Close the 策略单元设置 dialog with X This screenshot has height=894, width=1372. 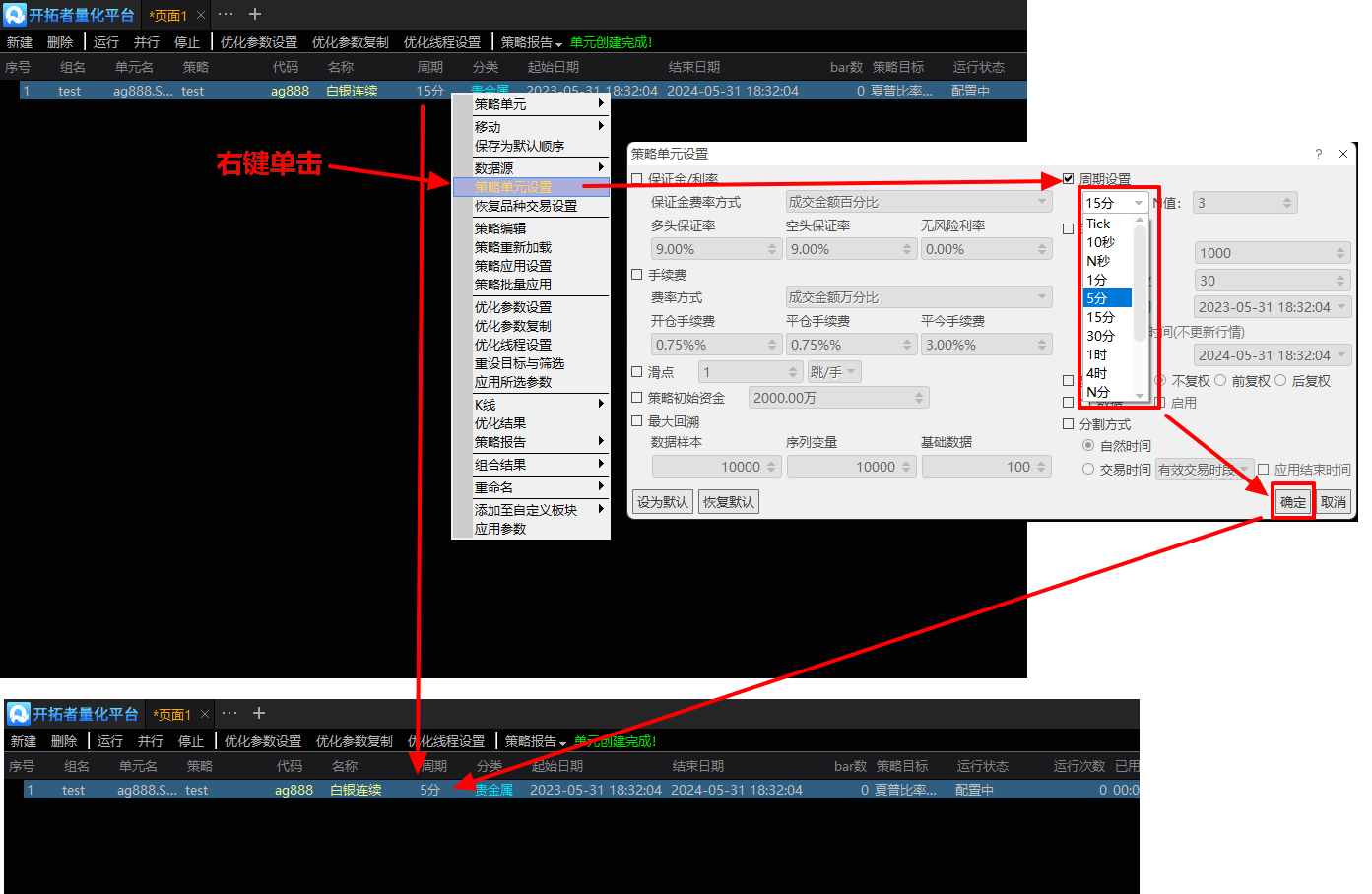tap(1343, 154)
